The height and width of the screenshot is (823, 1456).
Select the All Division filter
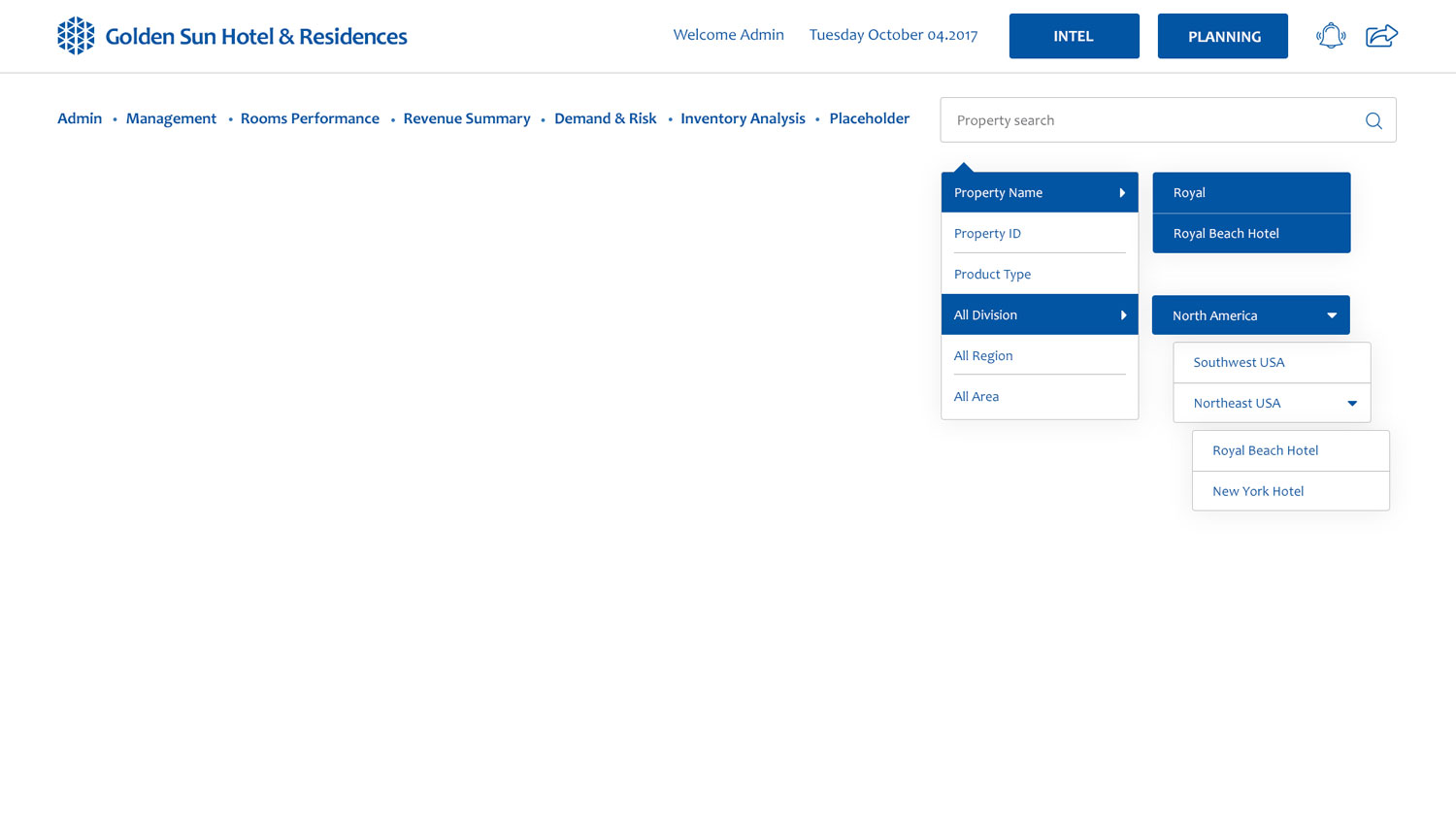point(1040,314)
